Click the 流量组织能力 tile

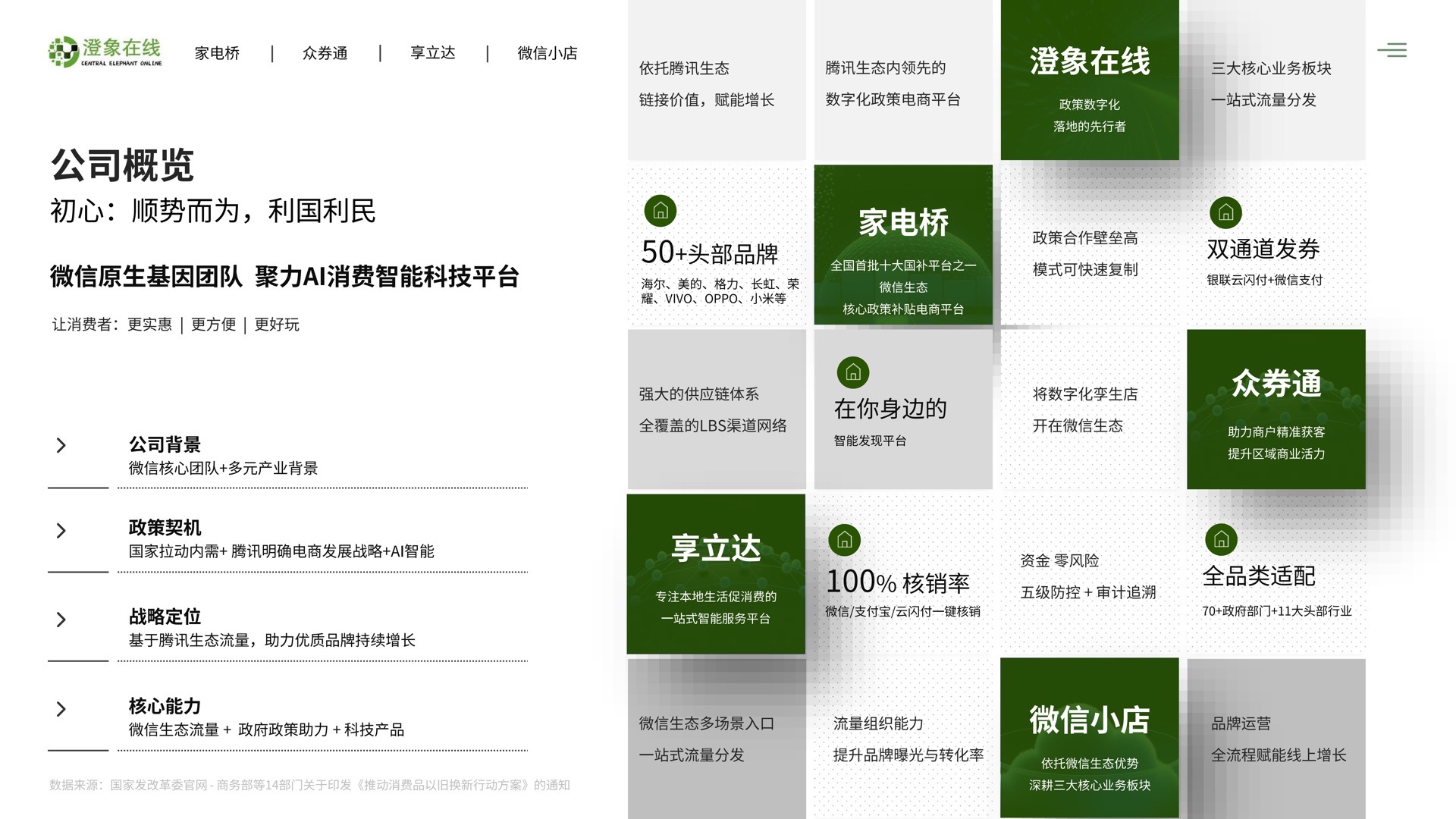[x=903, y=738]
